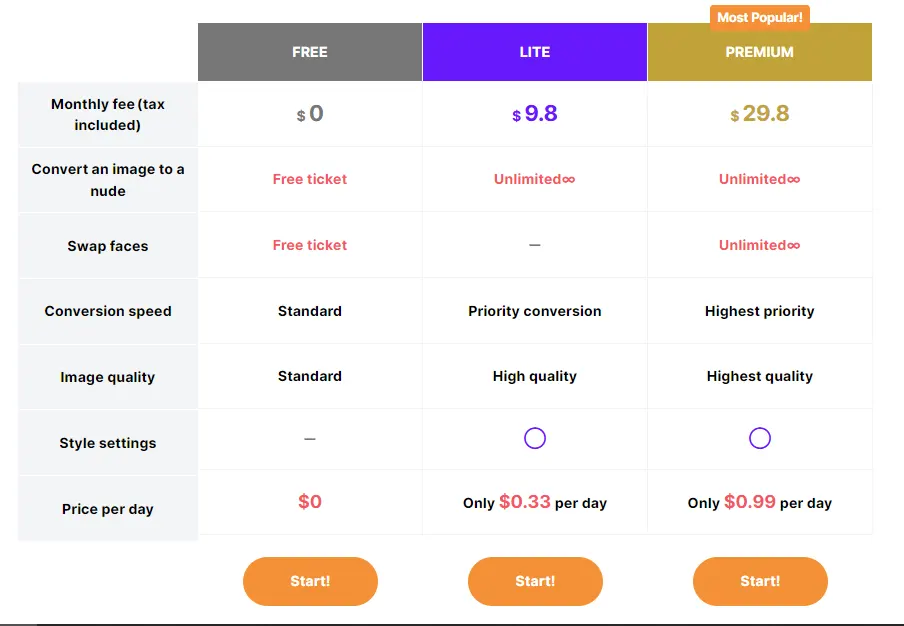Click the Start! button under LITE plan
The image size is (904, 626).
(535, 581)
